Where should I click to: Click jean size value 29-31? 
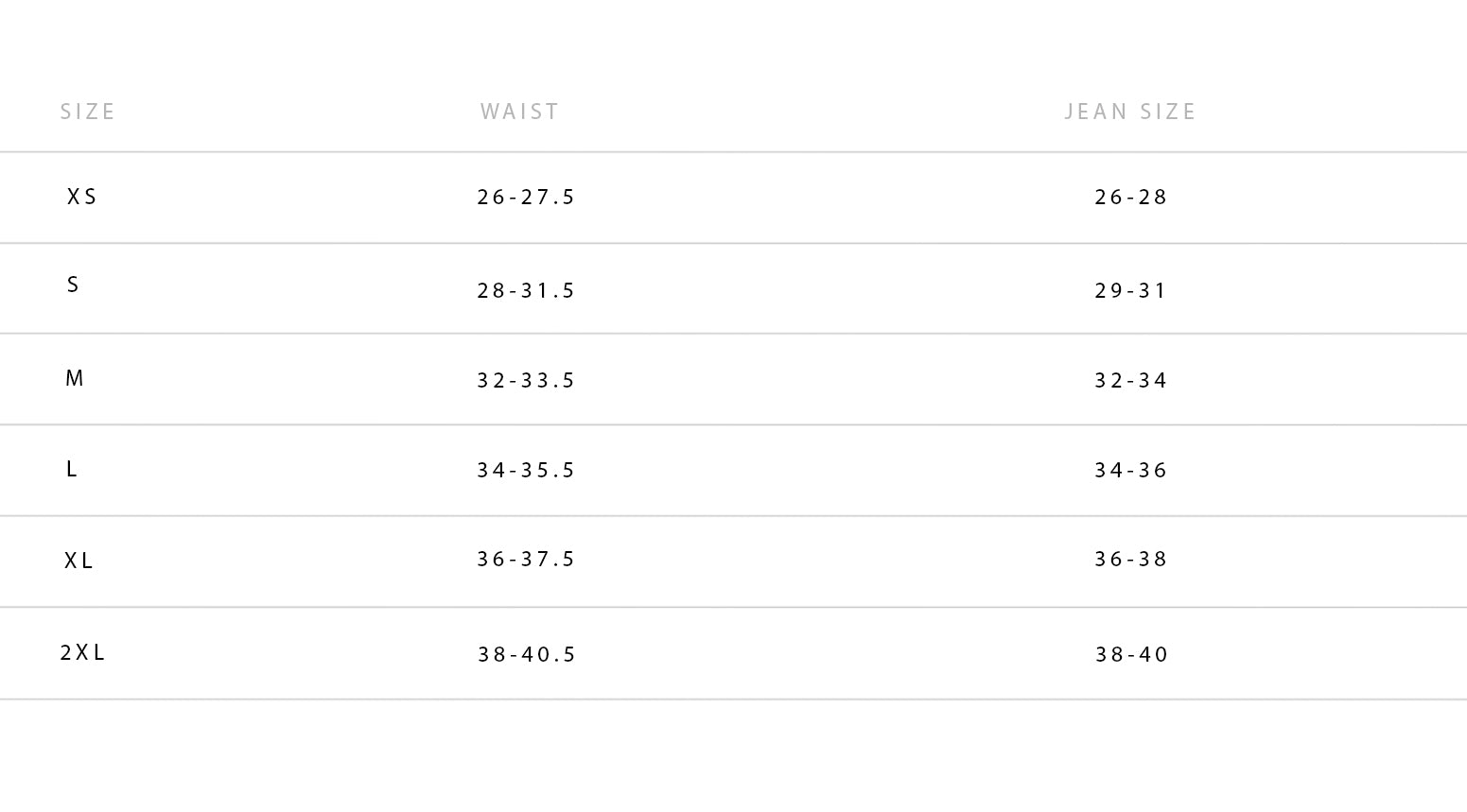(1131, 290)
